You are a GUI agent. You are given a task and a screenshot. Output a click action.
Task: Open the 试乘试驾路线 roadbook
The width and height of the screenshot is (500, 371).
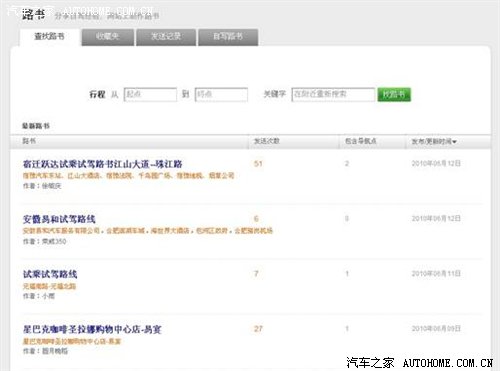50,274
